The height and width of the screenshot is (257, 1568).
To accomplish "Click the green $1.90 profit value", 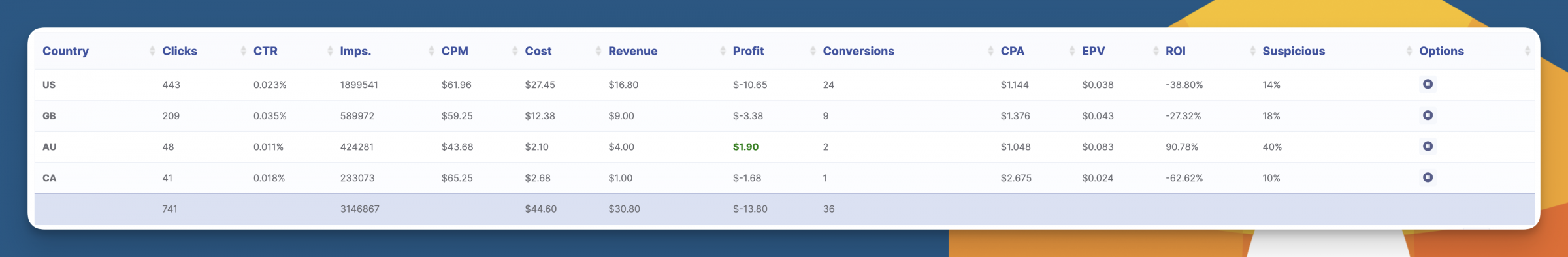I will (745, 147).
